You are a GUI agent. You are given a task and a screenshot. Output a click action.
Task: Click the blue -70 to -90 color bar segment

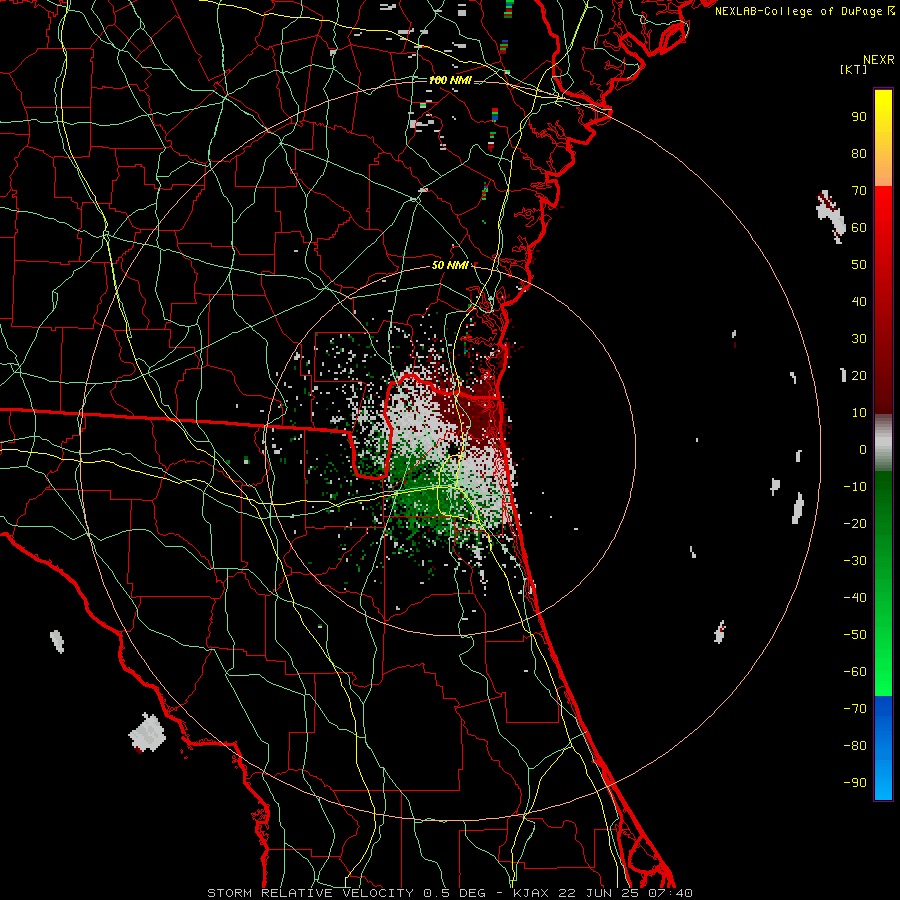pyautogui.click(x=883, y=748)
